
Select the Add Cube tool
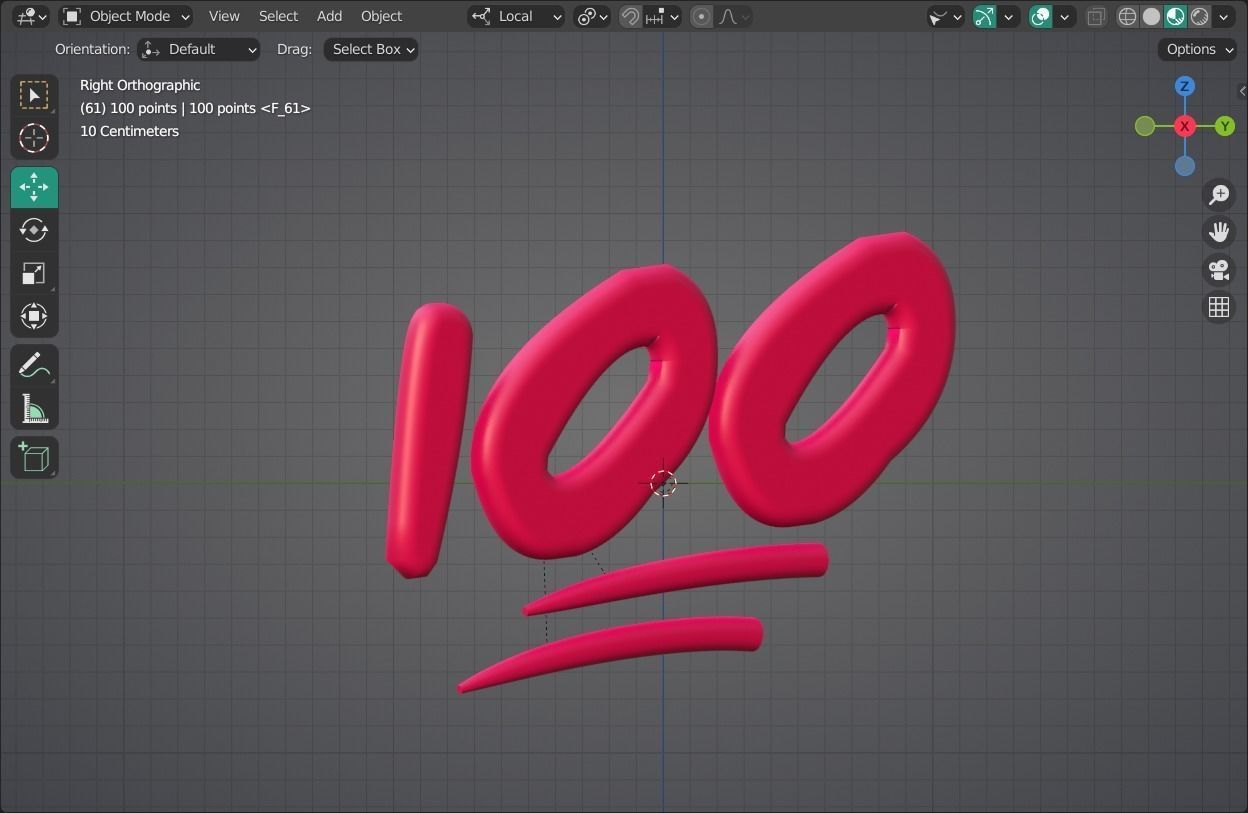tap(34, 458)
